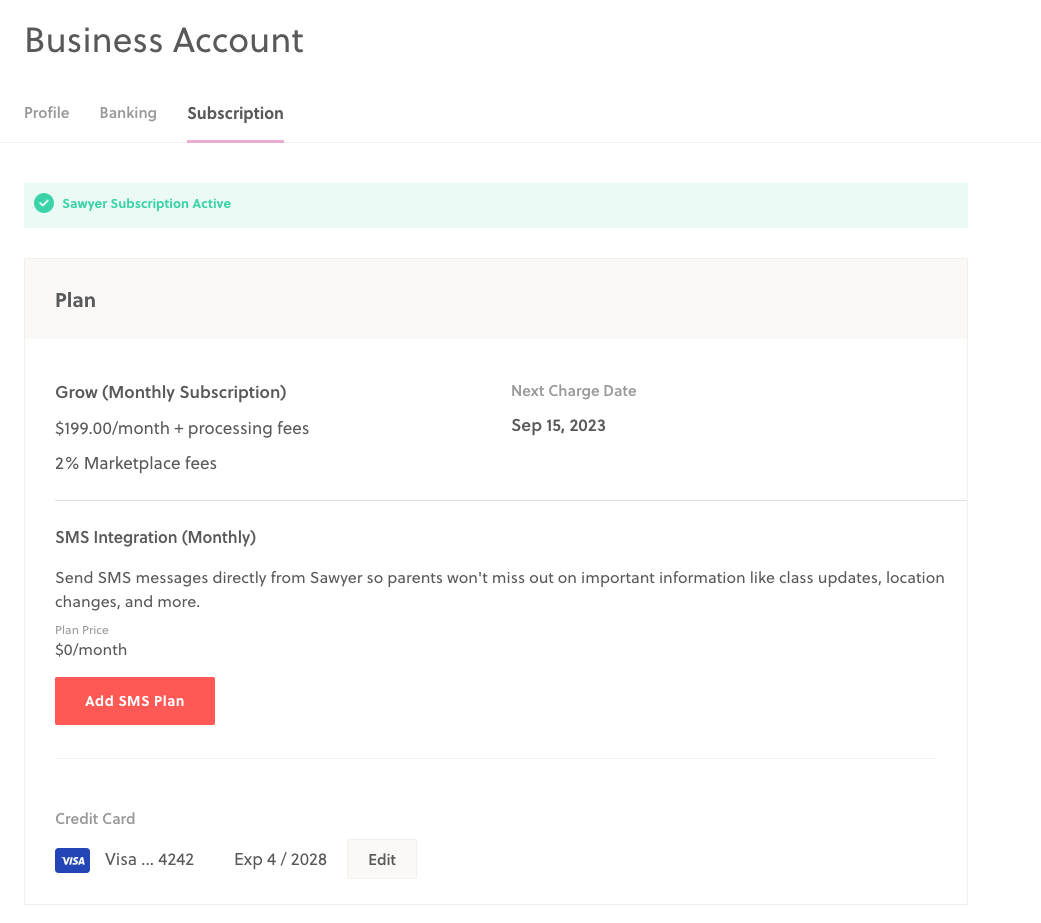Click the $0/month price value
This screenshot has height=923, width=1041.
(91, 650)
